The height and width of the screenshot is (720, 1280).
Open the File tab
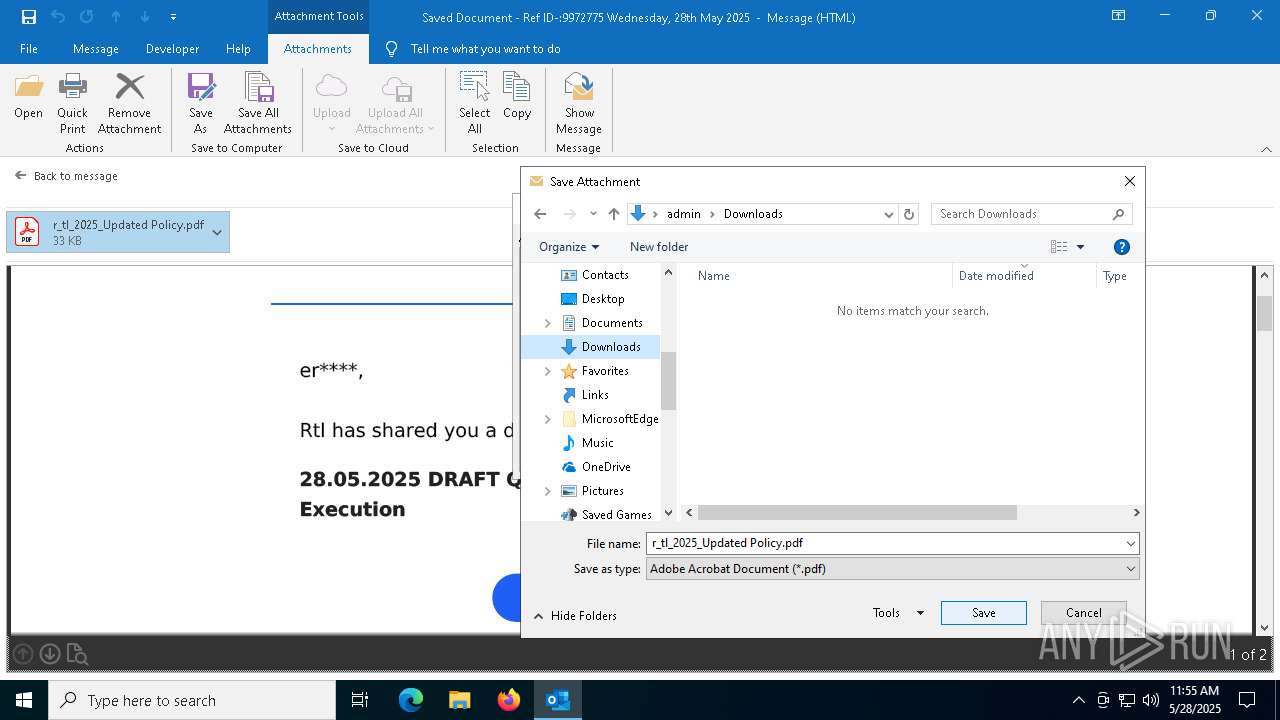29,49
